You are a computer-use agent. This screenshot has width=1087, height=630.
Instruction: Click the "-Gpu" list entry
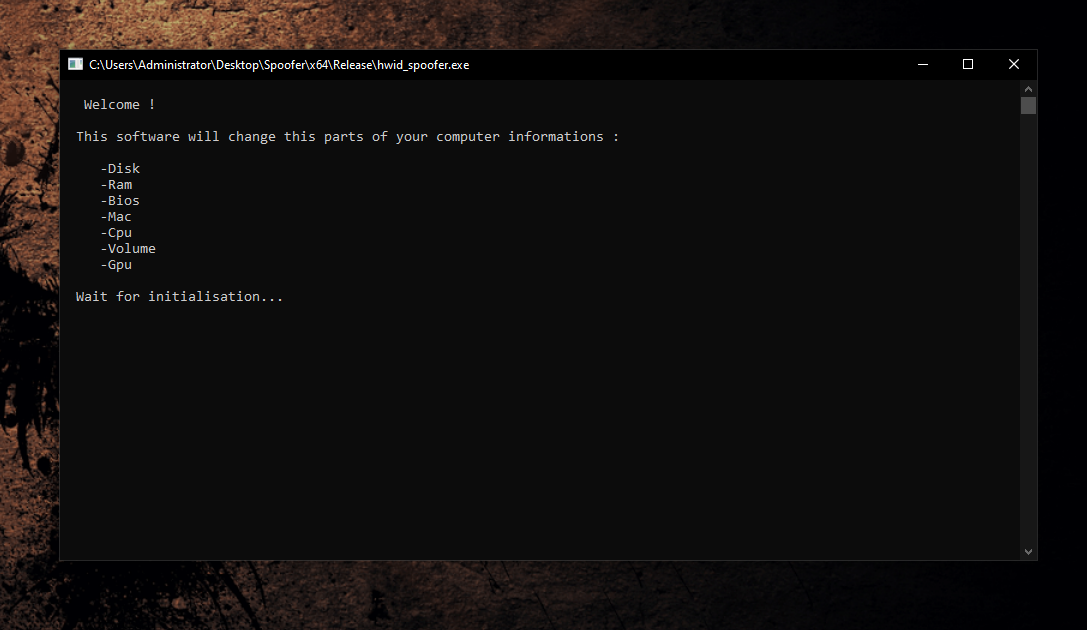pos(116,264)
